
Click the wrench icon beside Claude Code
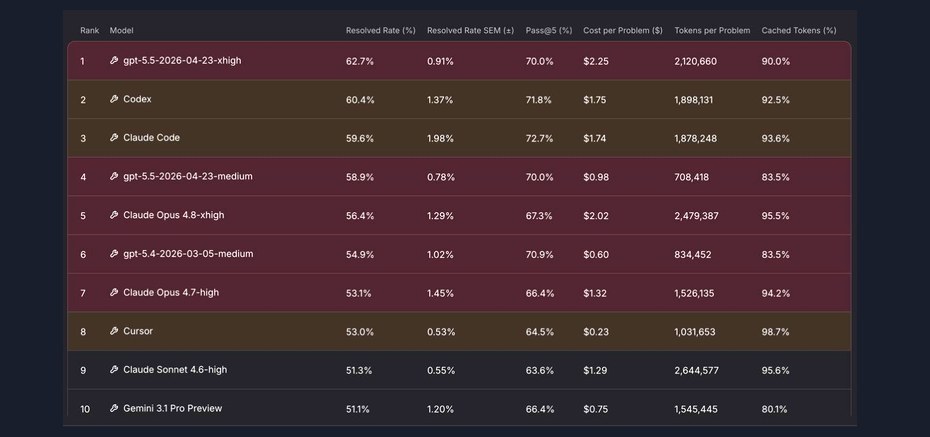(x=114, y=138)
